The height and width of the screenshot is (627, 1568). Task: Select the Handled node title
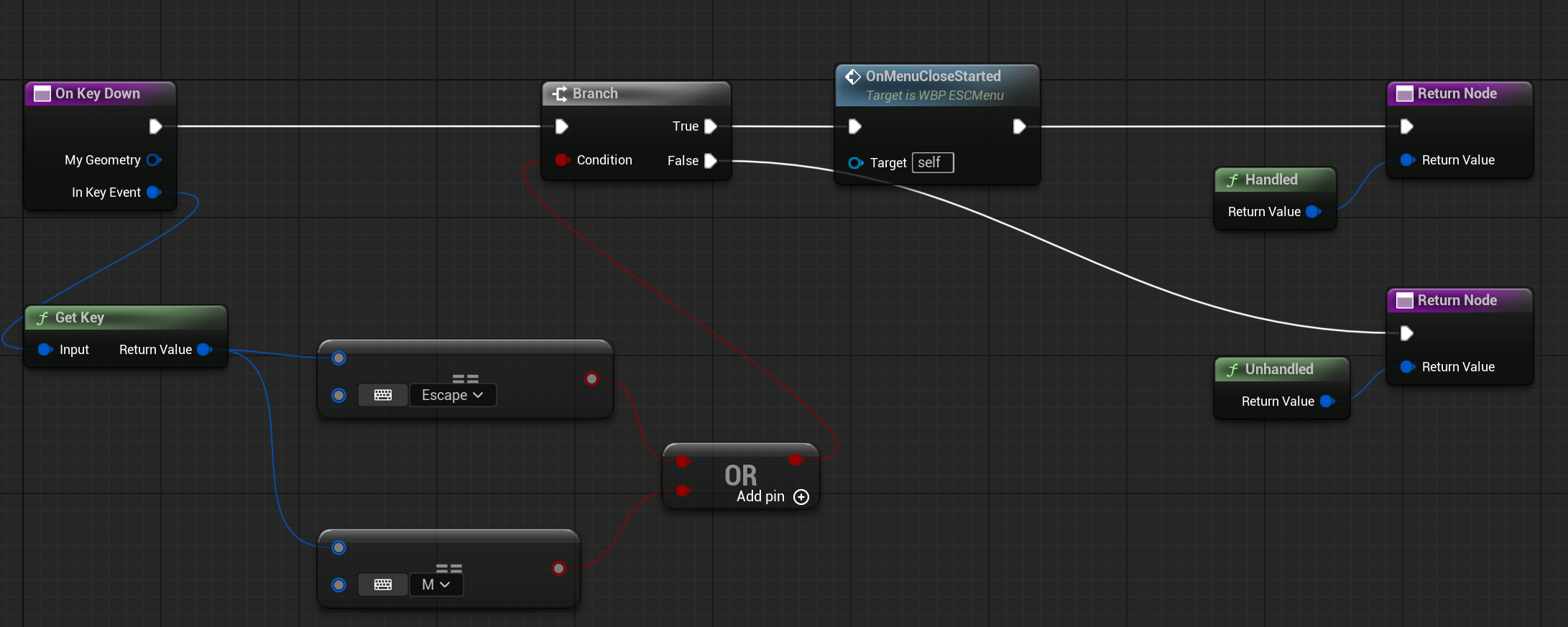point(1271,180)
